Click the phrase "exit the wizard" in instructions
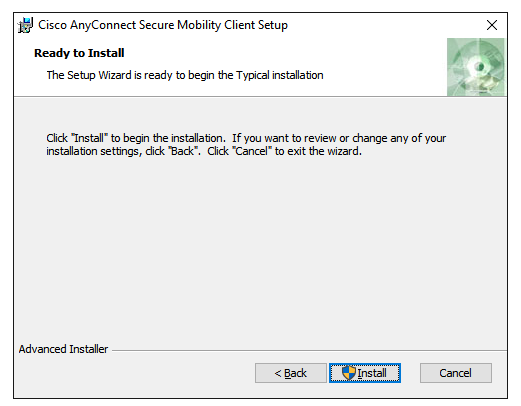The width and height of the screenshot is (521, 406). tap(324, 151)
